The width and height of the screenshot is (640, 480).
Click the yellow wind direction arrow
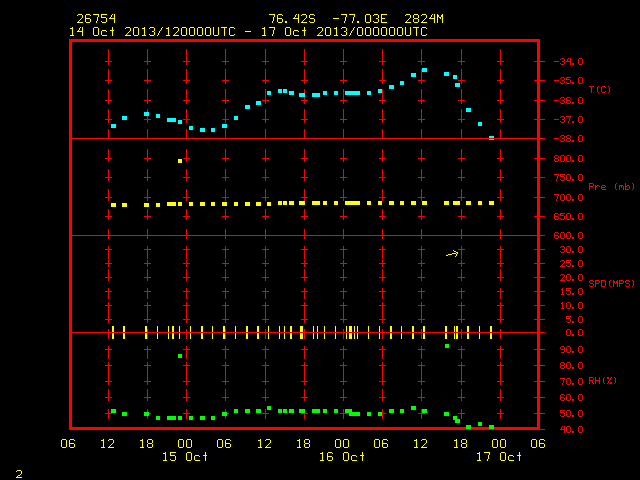click(452, 254)
